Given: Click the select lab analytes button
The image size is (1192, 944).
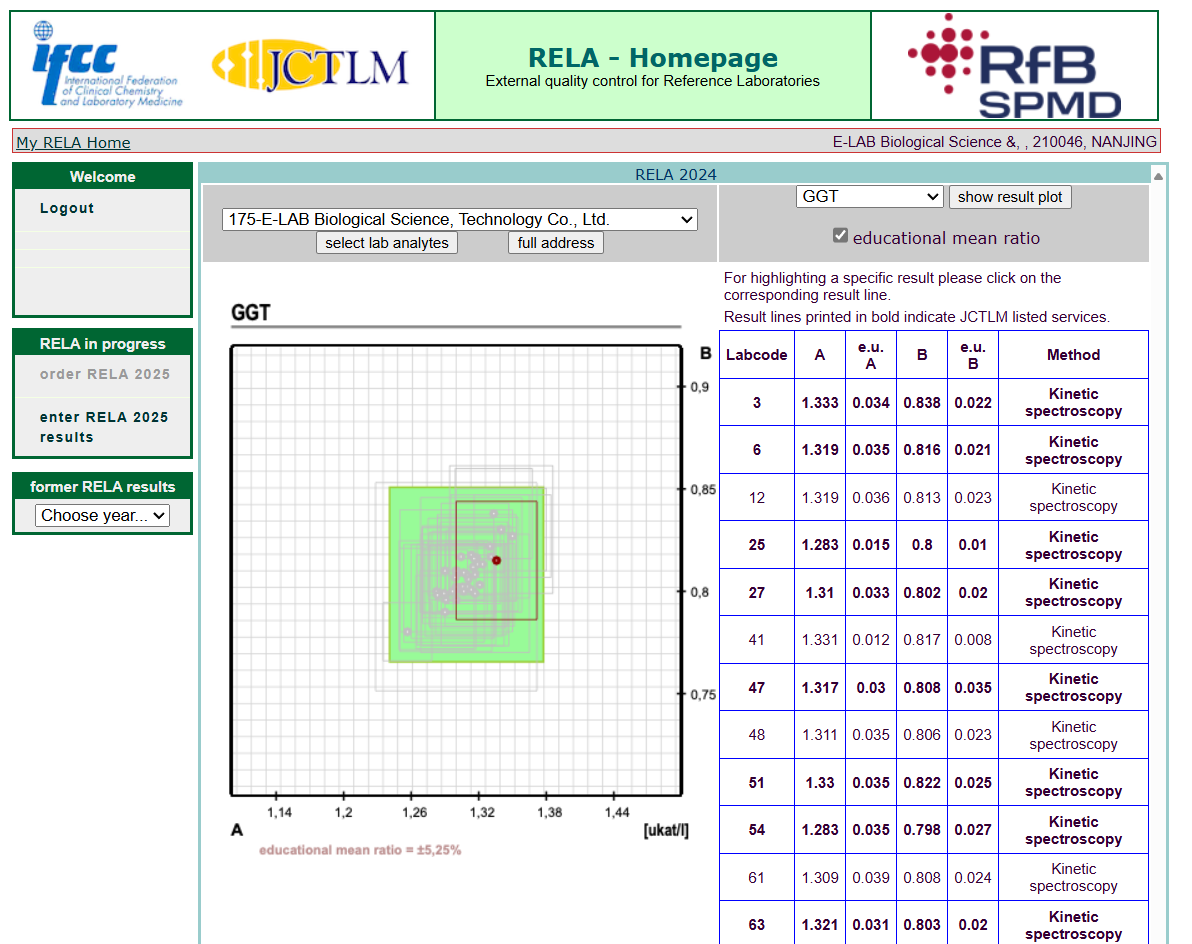Looking at the screenshot, I should 387,243.
